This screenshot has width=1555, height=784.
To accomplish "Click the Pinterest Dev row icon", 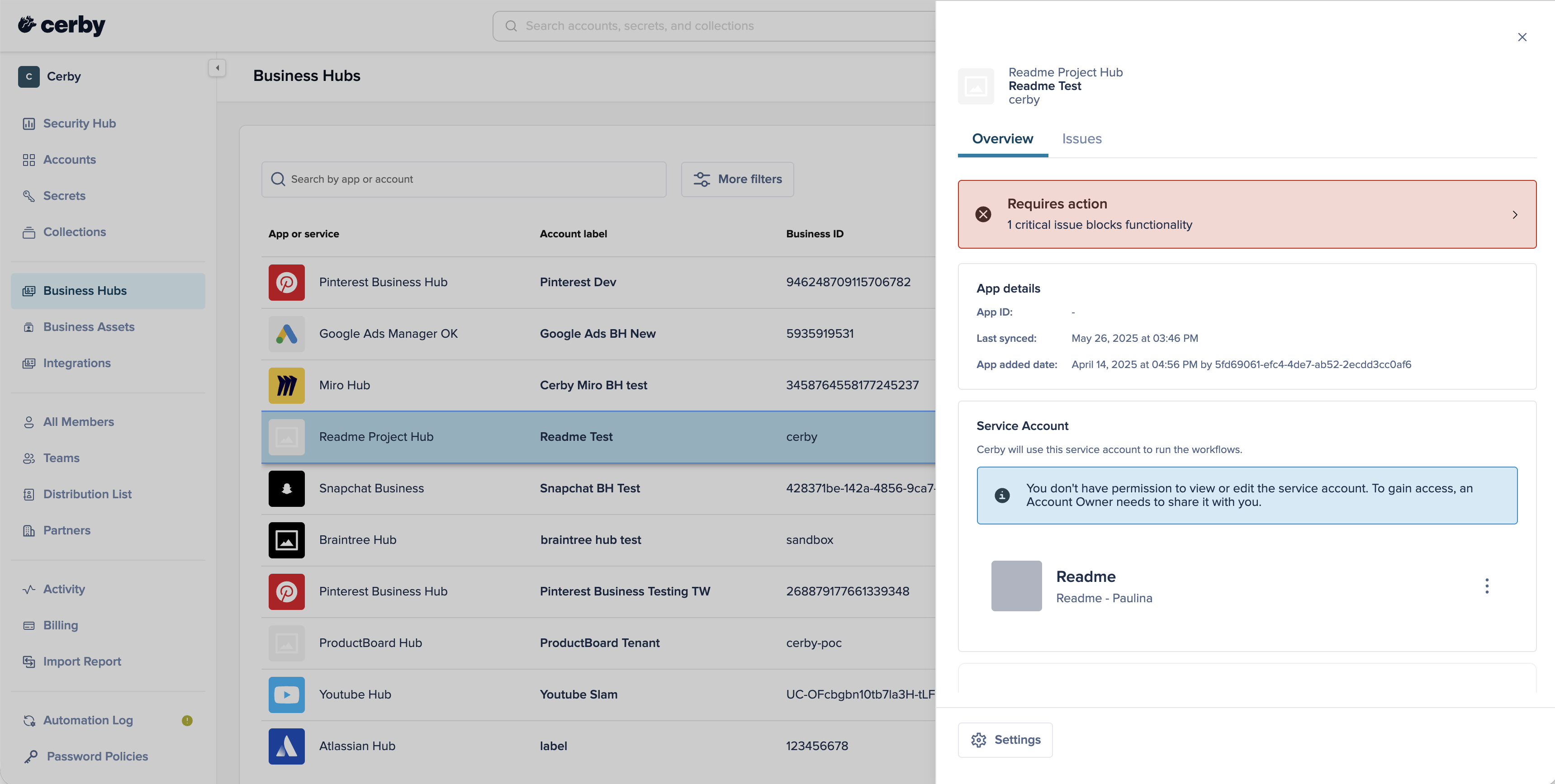I will click(x=287, y=283).
